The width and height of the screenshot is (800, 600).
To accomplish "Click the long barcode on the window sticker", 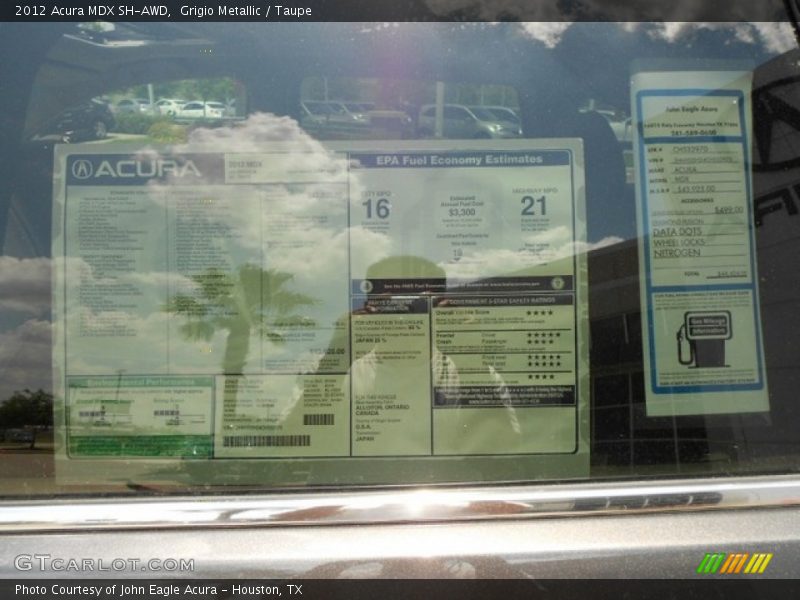I will coord(266,441).
